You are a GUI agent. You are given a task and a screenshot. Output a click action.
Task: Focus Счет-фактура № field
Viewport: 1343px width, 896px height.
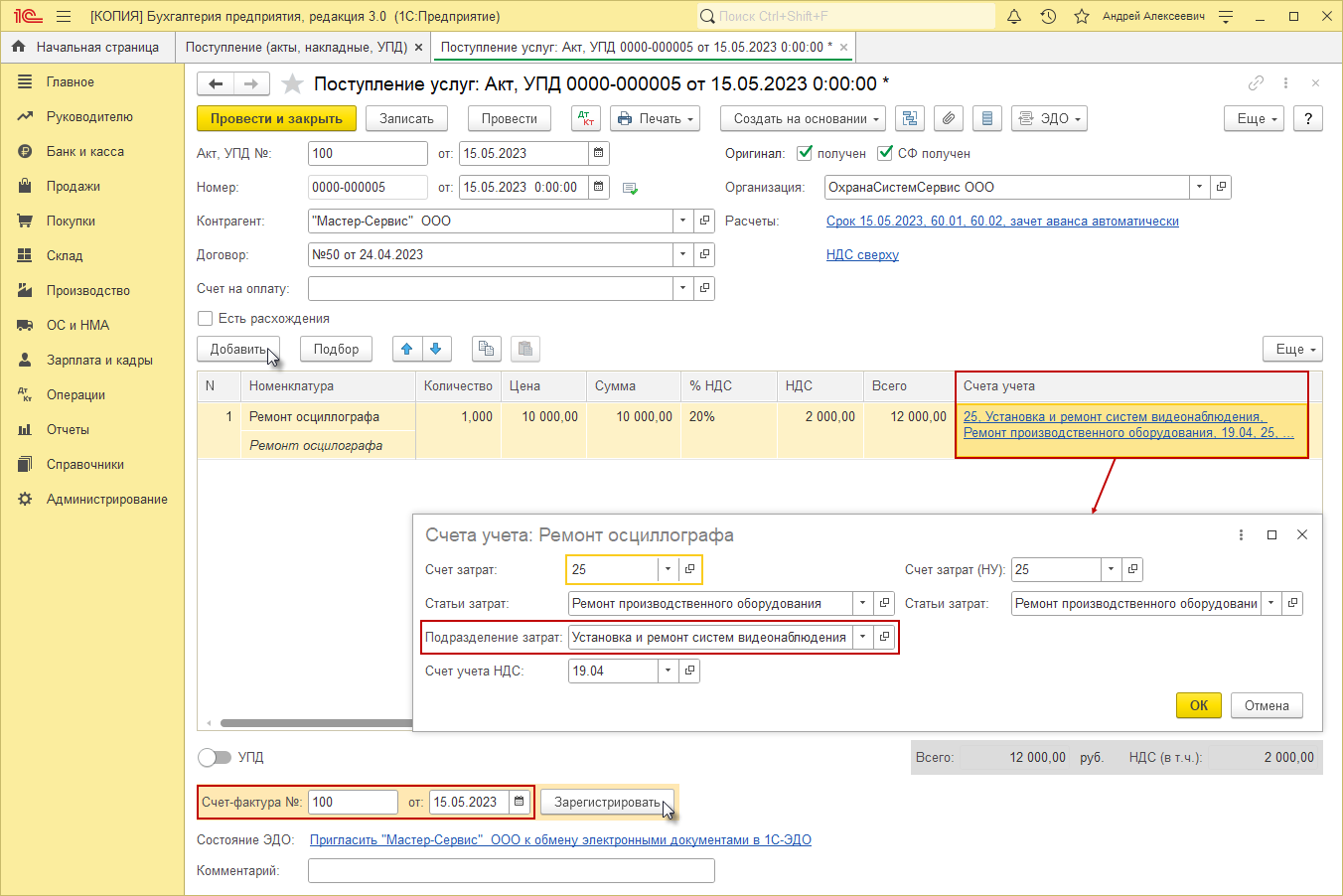[x=353, y=802]
